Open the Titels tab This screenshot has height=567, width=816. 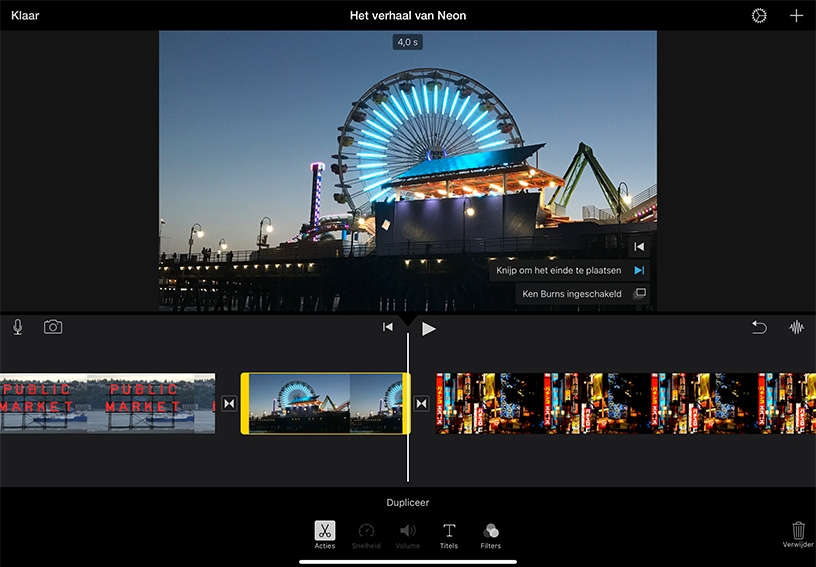click(449, 535)
